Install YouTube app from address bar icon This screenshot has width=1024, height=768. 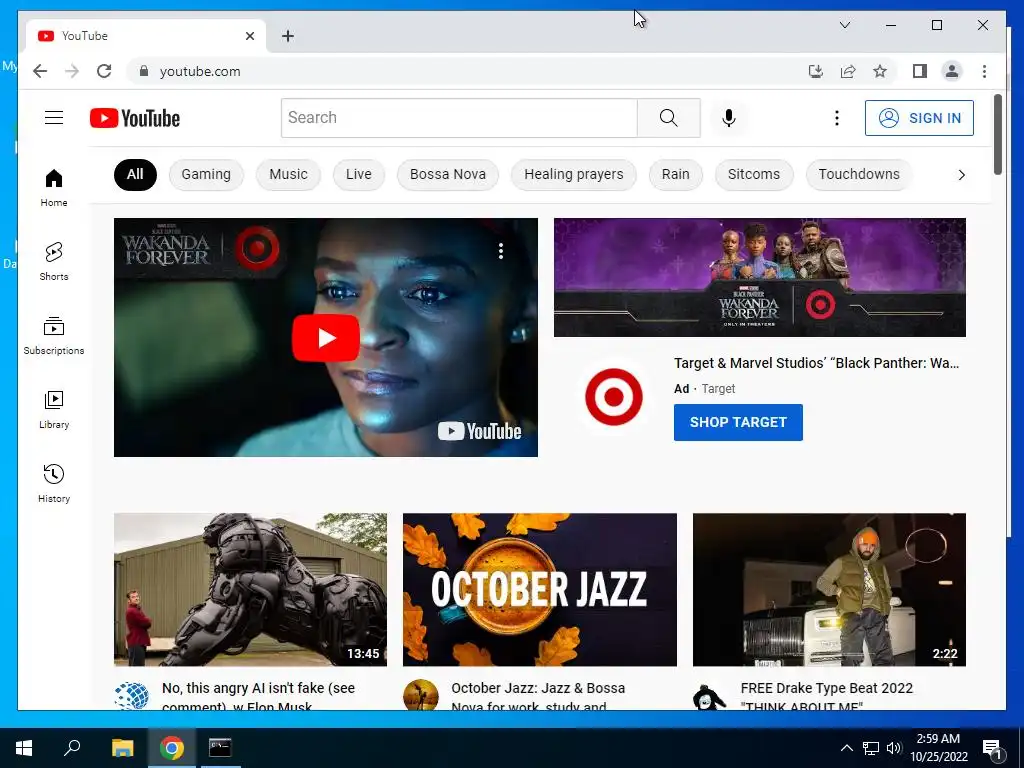(816, 71)
